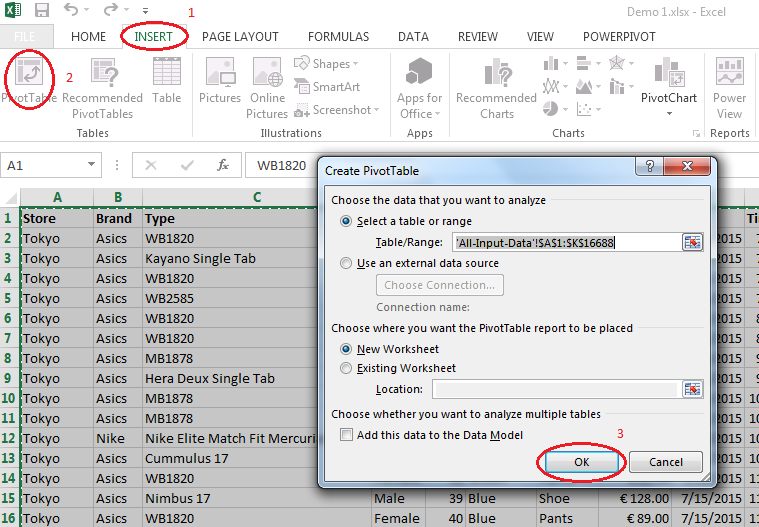The image size is (759, 527).
Task: Expand the Name Box dropdown
Action: (x=91, y=165)
